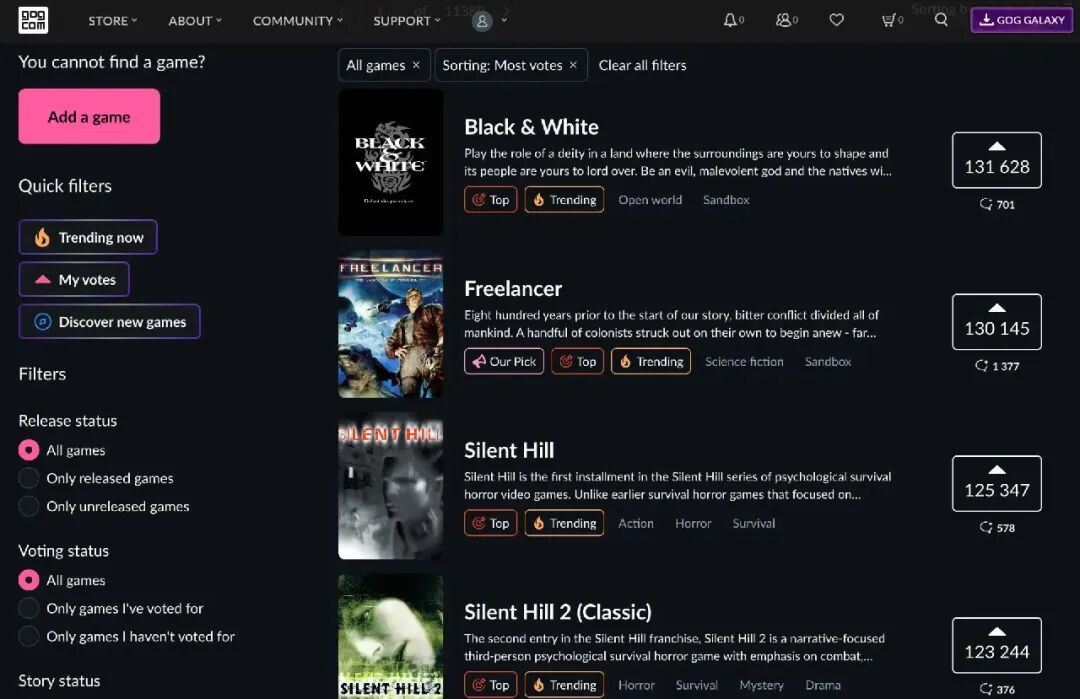This screenshot has width=1080, height=699.
Task: Open the shopping cart icon
Action: click(889, 20)
